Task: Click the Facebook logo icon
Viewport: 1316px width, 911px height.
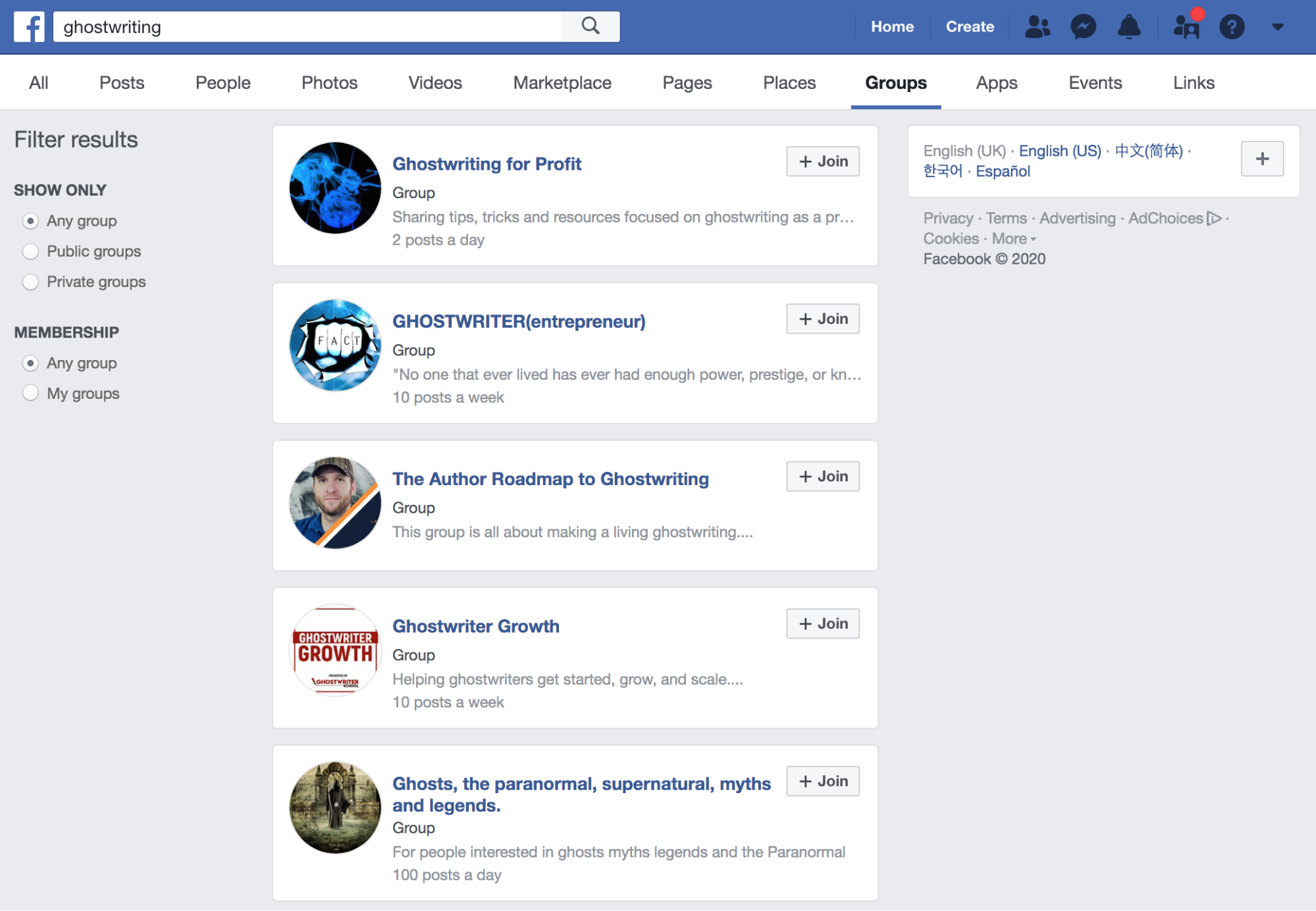Action: pos(30,27)
